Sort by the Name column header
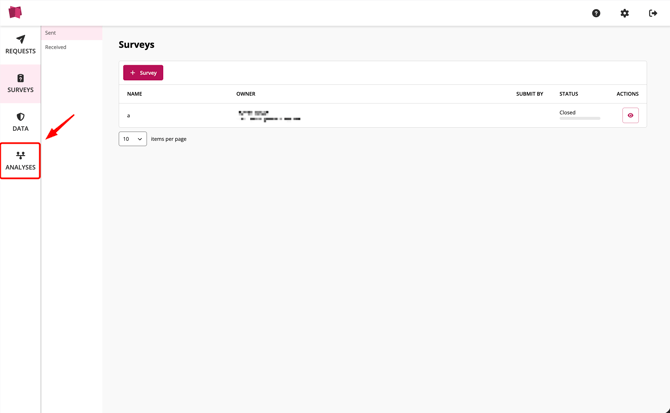 [x=134, y=94]
